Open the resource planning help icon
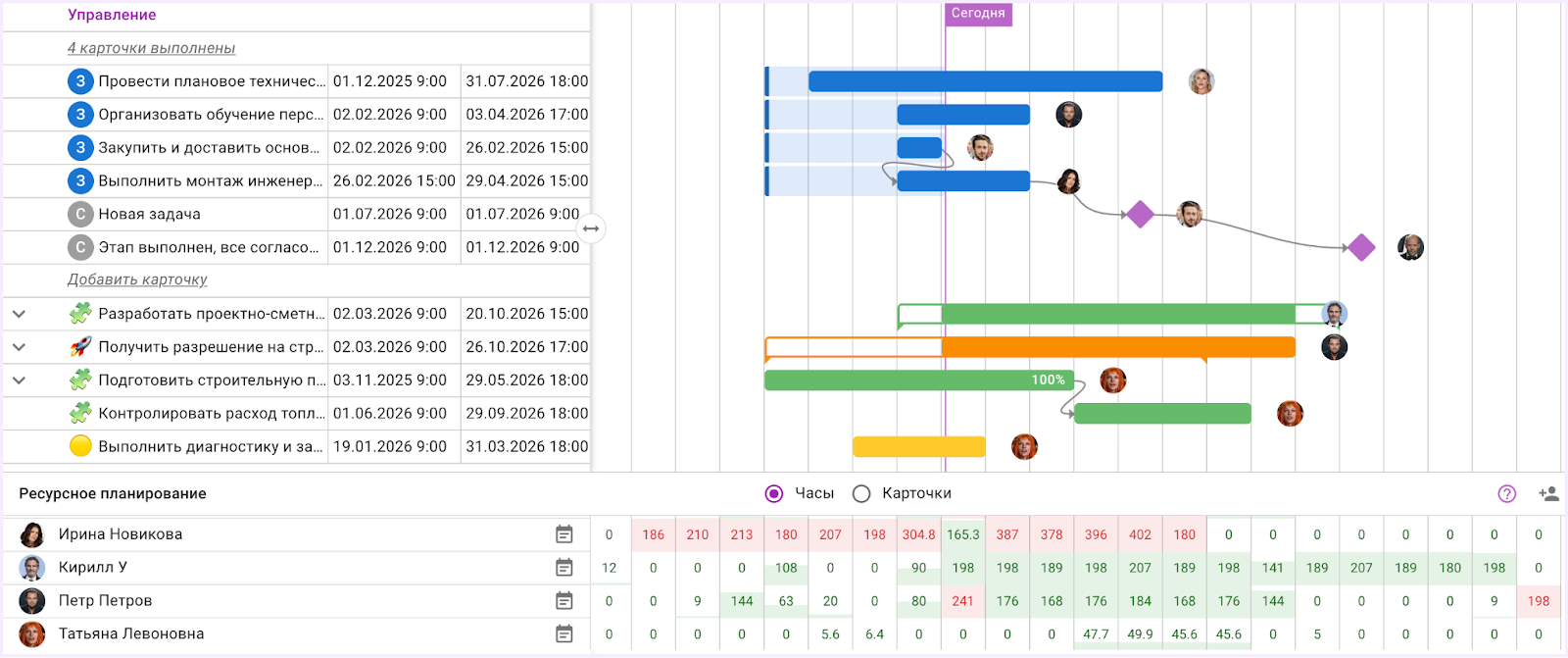Viewport: 1568px width, 658px height. click(x=1507, y=494)
